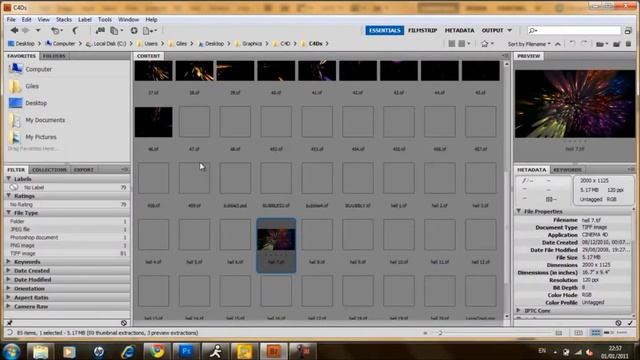
Task: Switch to the Filmstrip workspace
Action: [x=422, y=31]
